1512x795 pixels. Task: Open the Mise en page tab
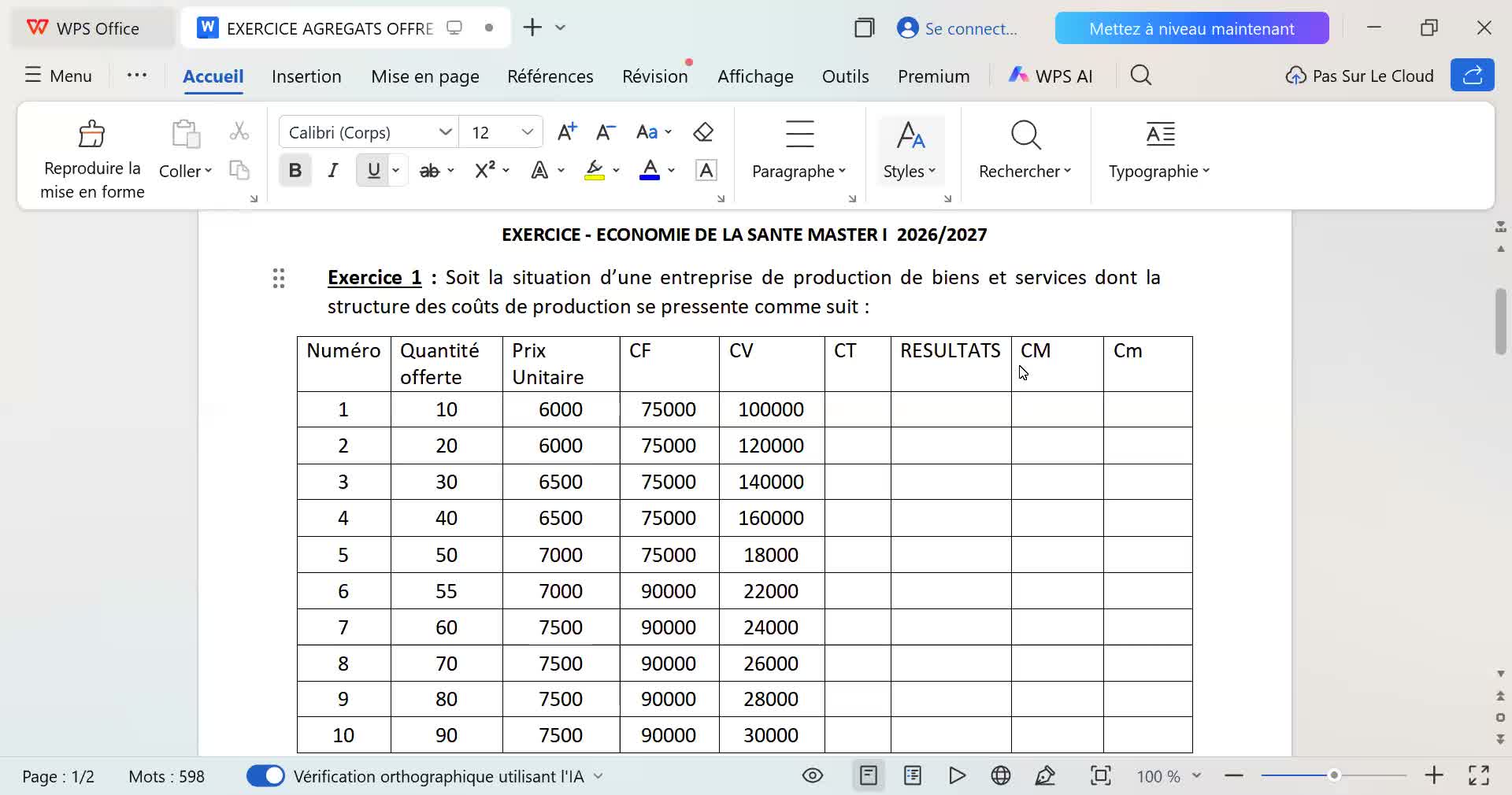coord(425,76)
